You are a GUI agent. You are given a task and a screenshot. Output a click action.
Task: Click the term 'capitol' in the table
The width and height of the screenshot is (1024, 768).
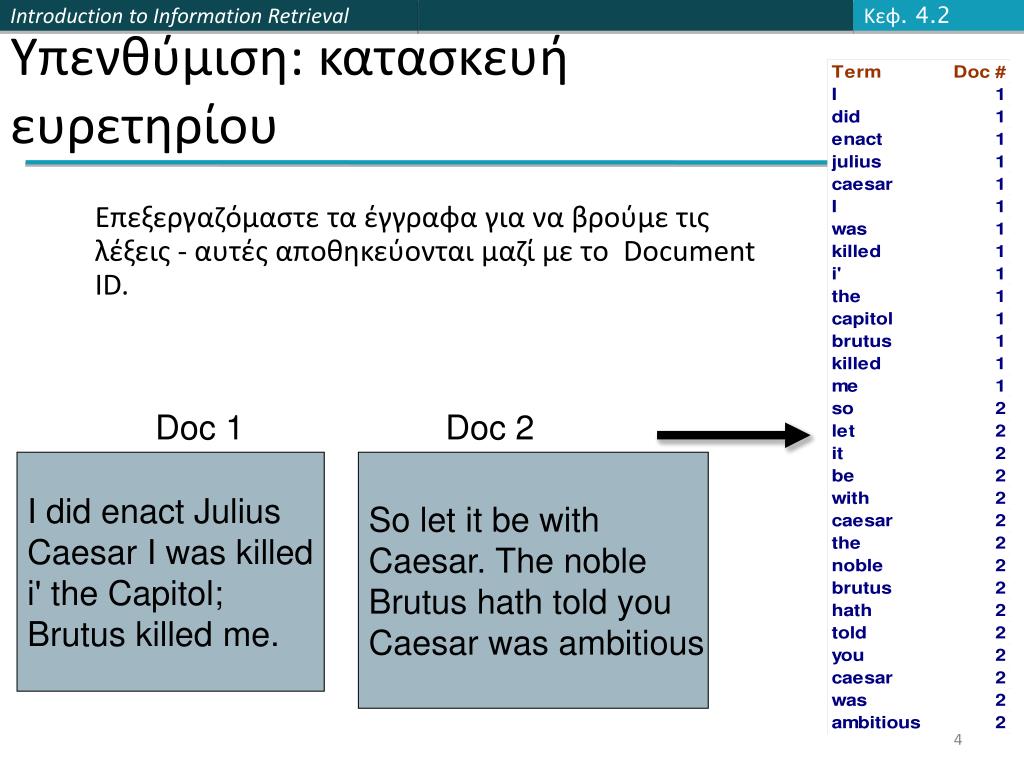point(862,319)
